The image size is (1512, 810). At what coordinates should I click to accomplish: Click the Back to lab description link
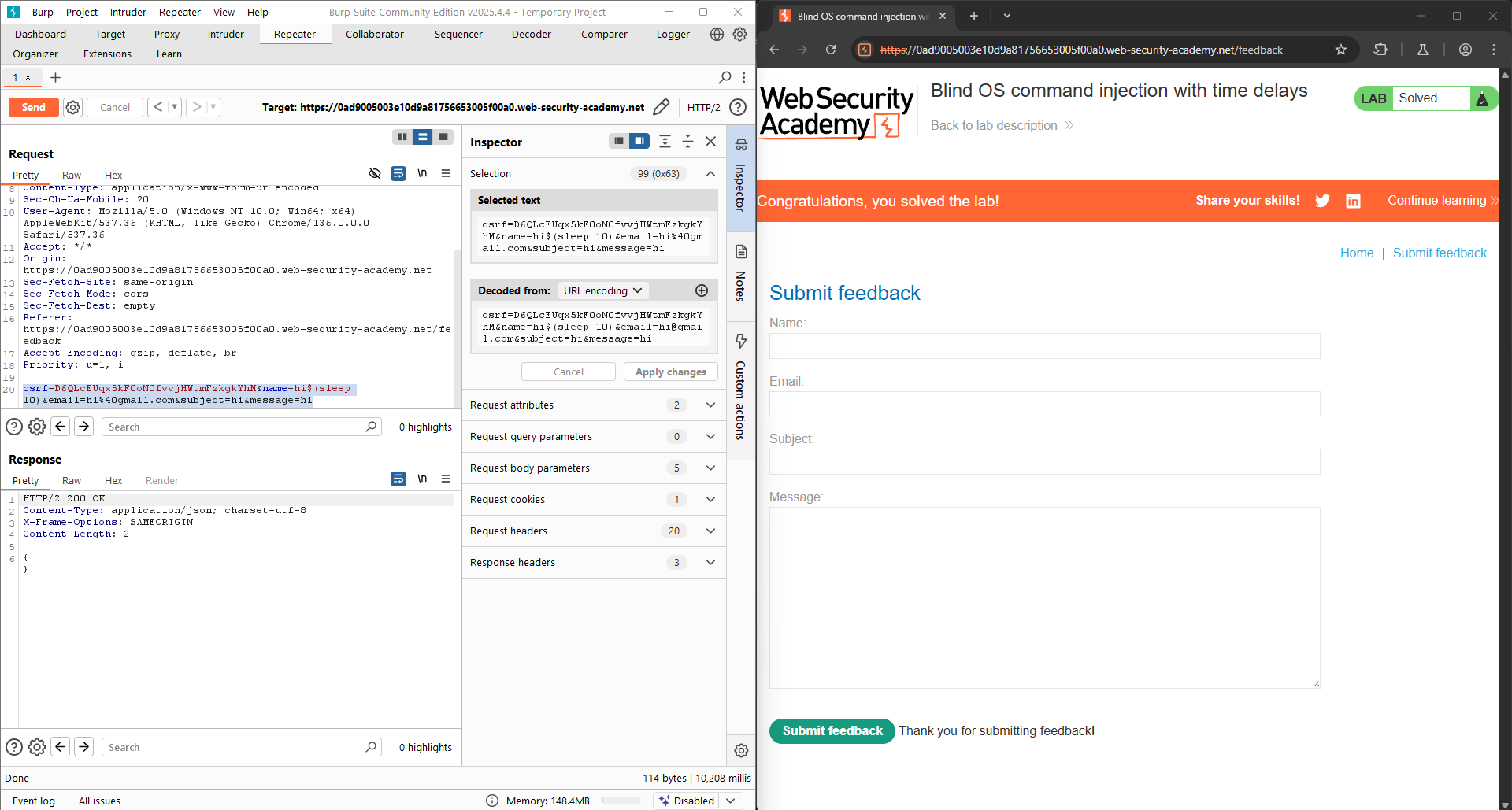click(1002, 125)
